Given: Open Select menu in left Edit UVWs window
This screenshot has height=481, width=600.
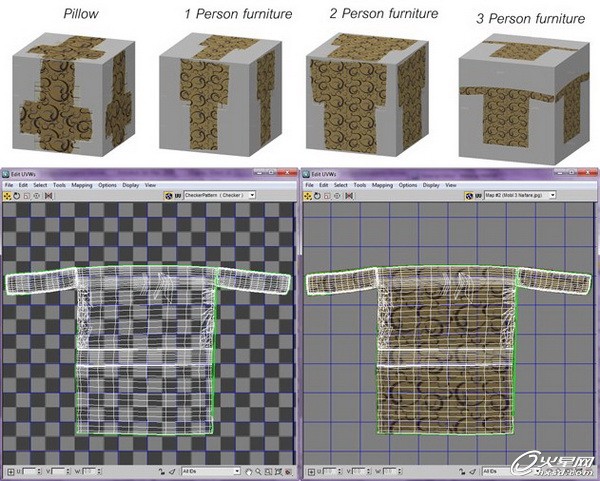Looking at the screenshot, I should point(40,185).
